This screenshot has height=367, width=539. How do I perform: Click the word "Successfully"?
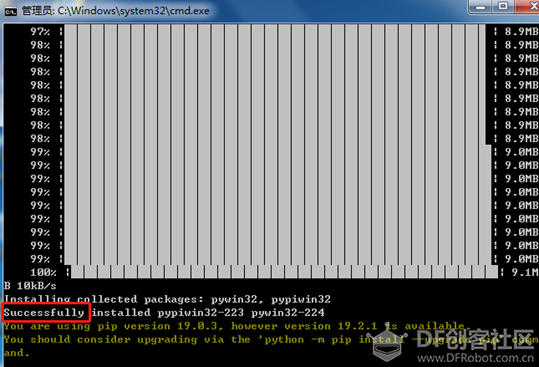44,312
